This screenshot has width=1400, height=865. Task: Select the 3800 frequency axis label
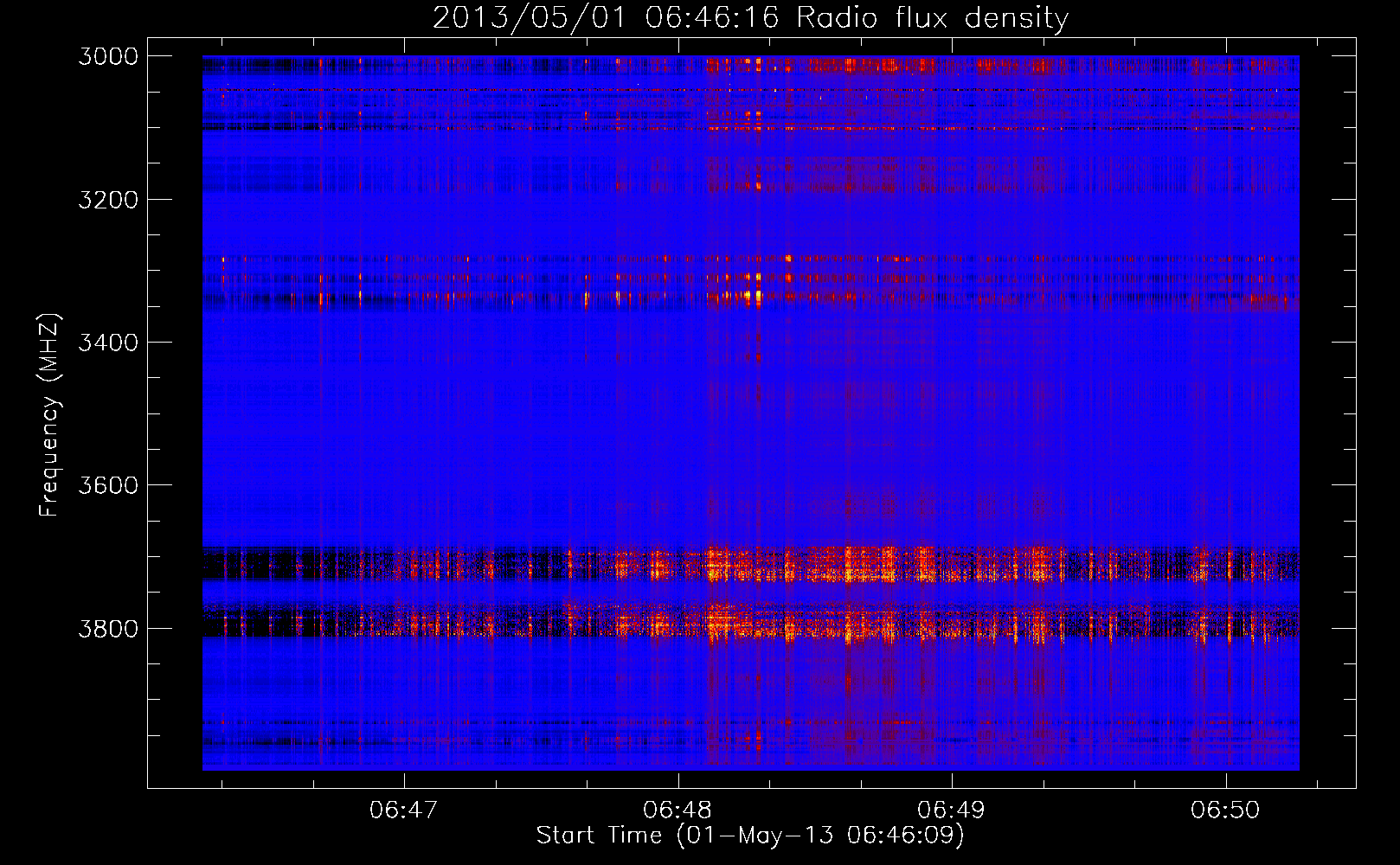pyautogui.click(x=108, y=628)
